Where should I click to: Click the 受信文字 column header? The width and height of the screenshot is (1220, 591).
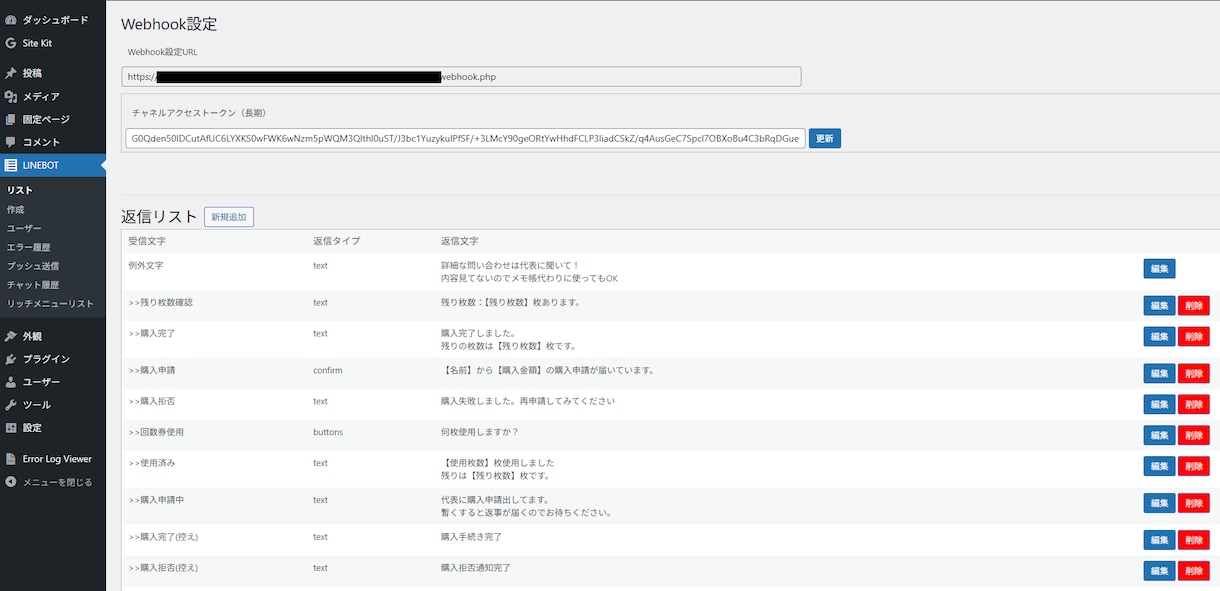pyautogui.click(x=147, y=241)
